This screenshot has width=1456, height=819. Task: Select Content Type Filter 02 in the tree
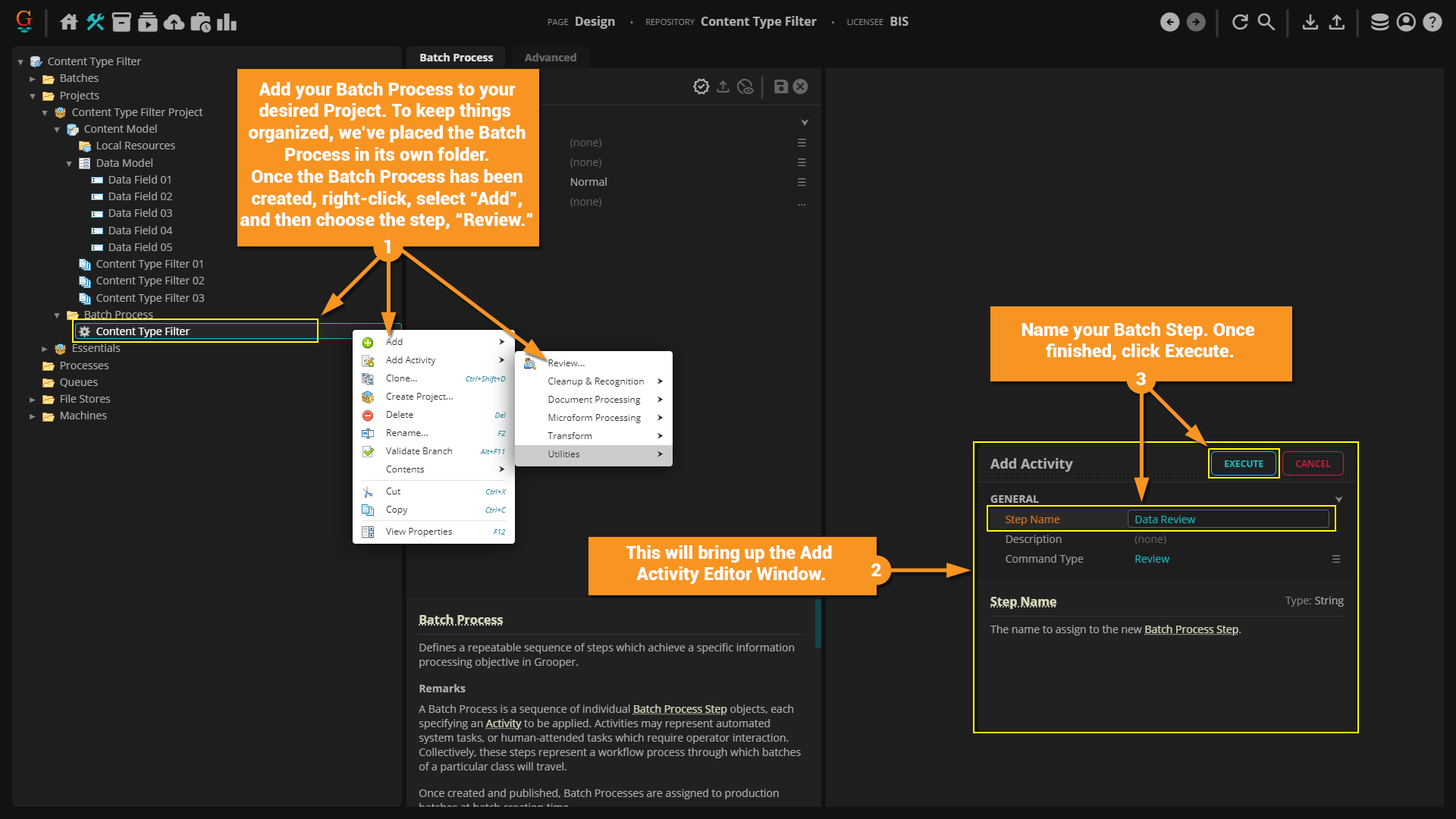coord(149,281)
